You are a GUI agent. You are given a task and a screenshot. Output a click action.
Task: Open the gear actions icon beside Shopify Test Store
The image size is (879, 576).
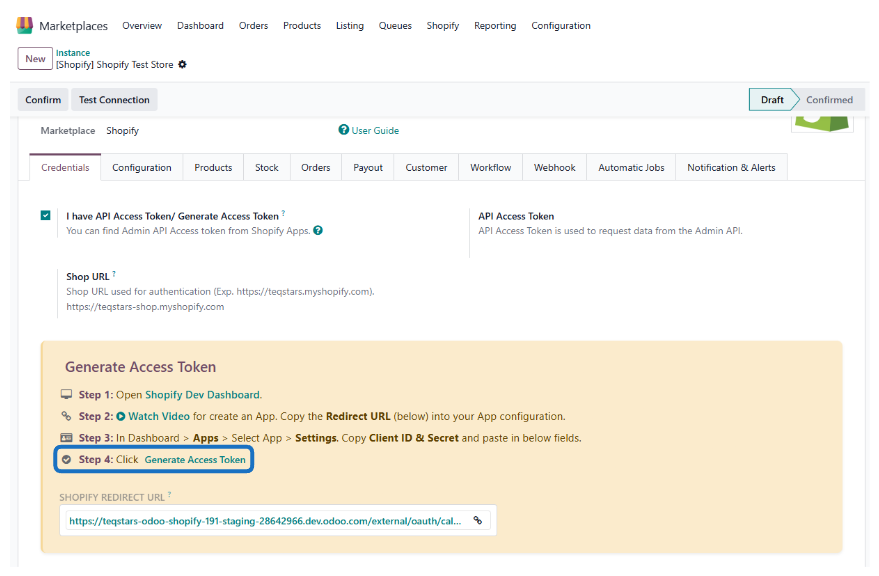[x=182, y=64]
